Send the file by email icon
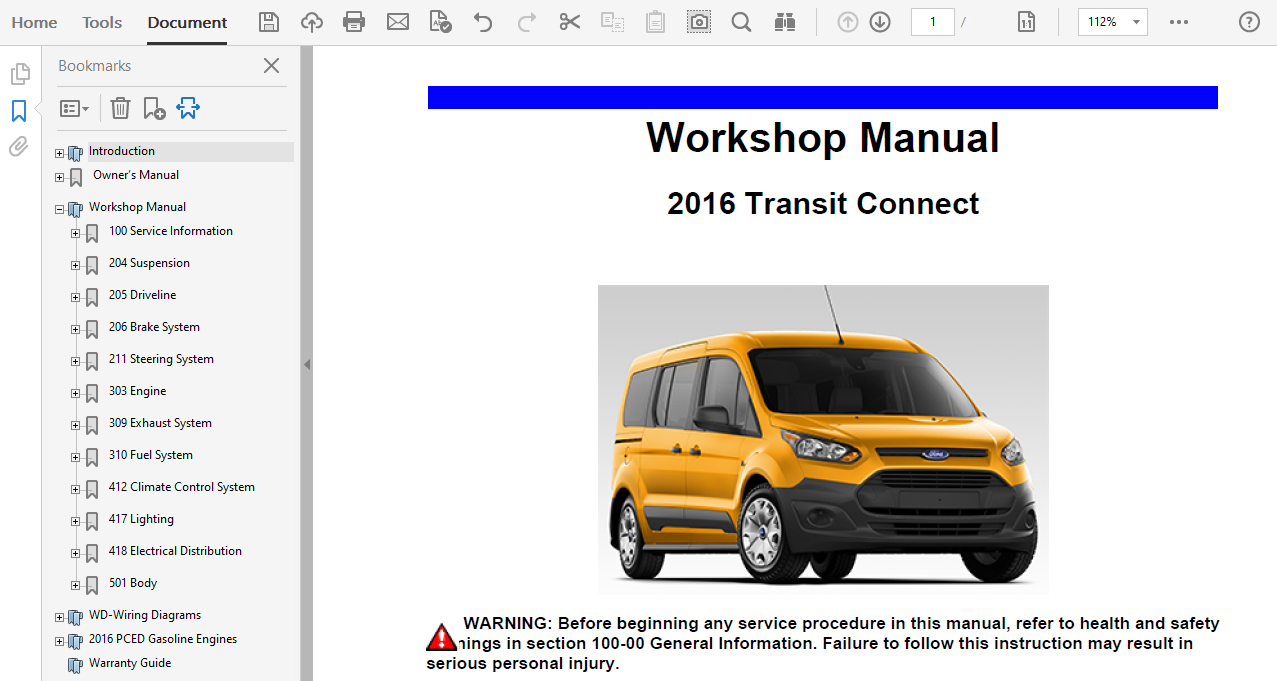Viewport: 1277px width, 681px height. (398, 22)
